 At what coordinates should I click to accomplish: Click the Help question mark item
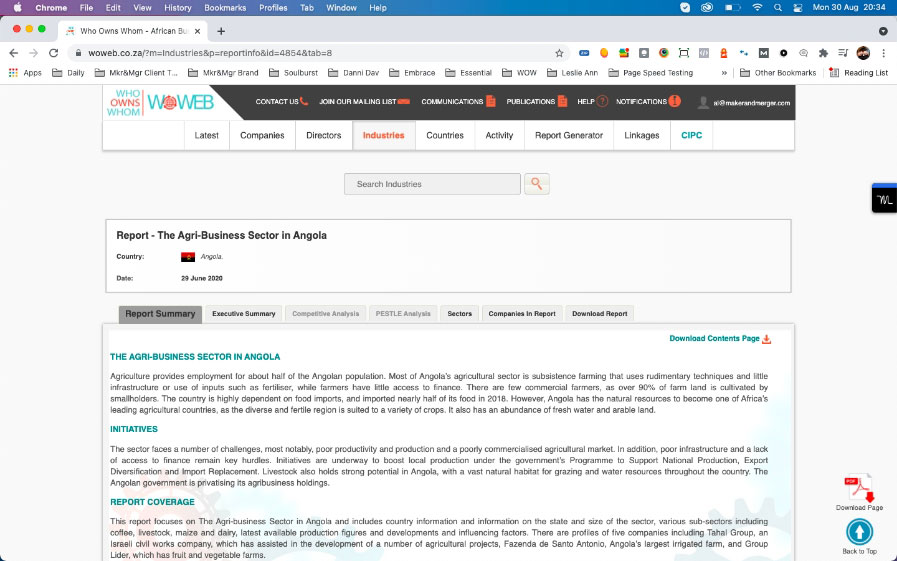click(x=592, y=102)
